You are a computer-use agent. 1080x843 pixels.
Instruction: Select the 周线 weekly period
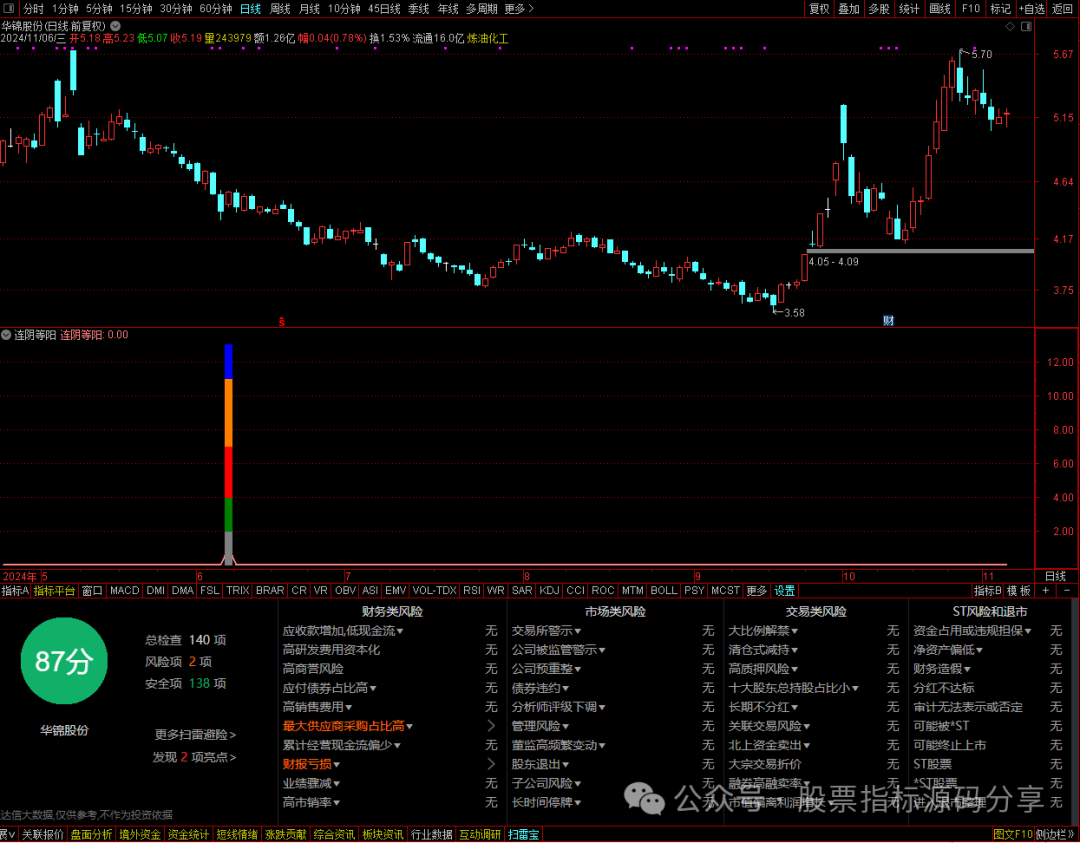[280, 9]
